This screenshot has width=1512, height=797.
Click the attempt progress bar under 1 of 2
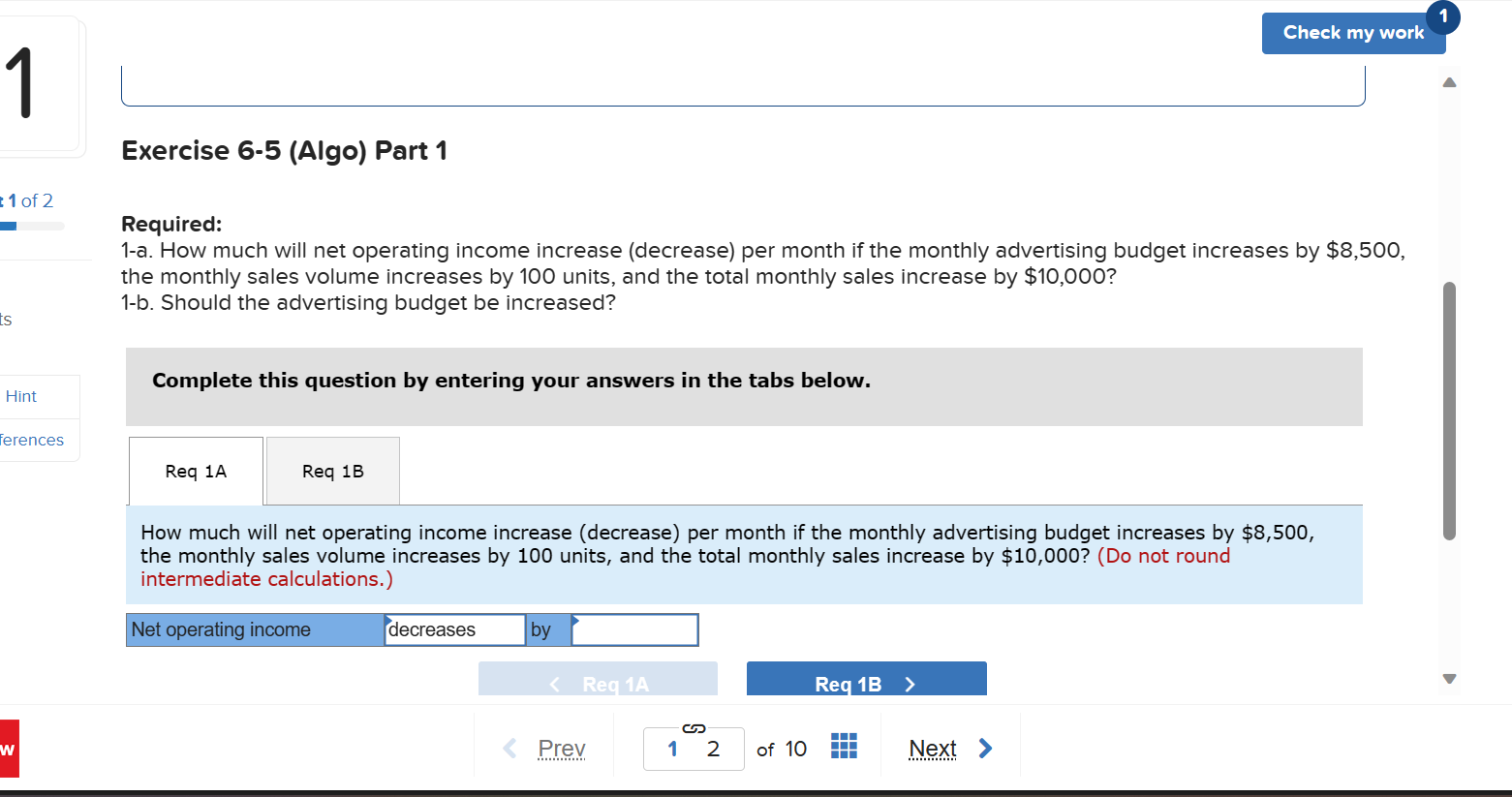tap(31, 227)
